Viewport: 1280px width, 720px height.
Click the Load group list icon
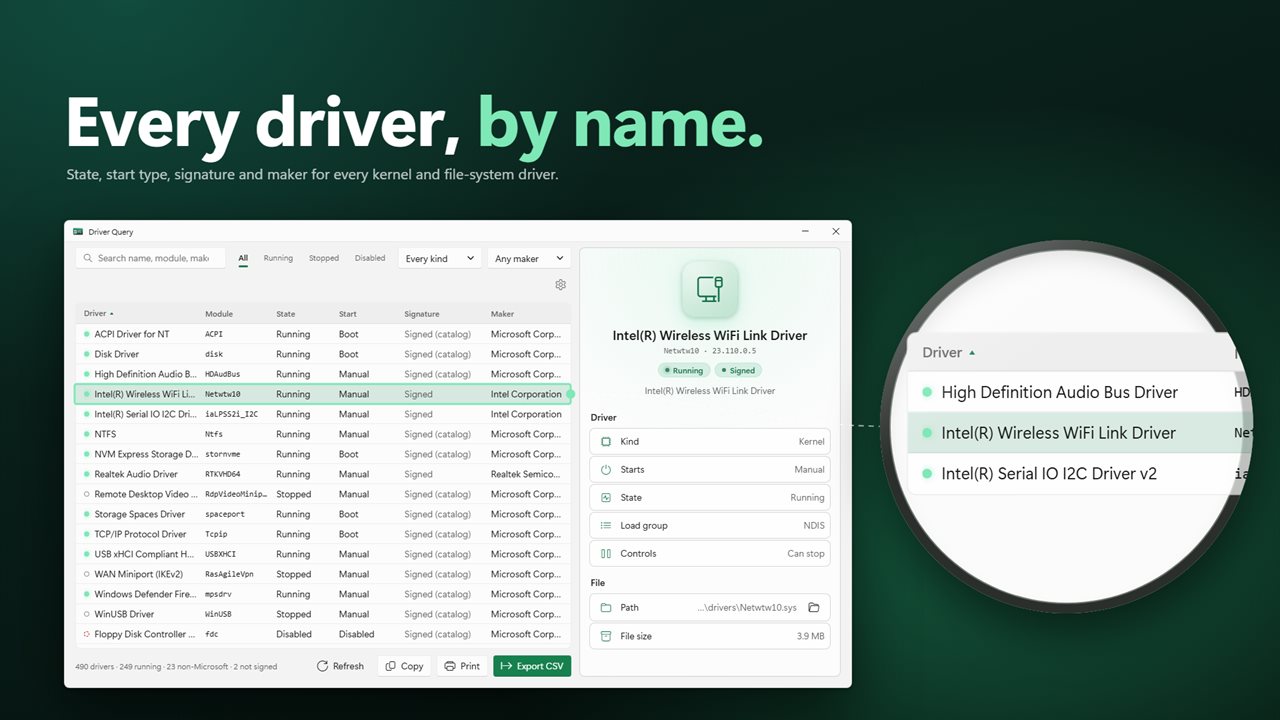coord(606,525)
